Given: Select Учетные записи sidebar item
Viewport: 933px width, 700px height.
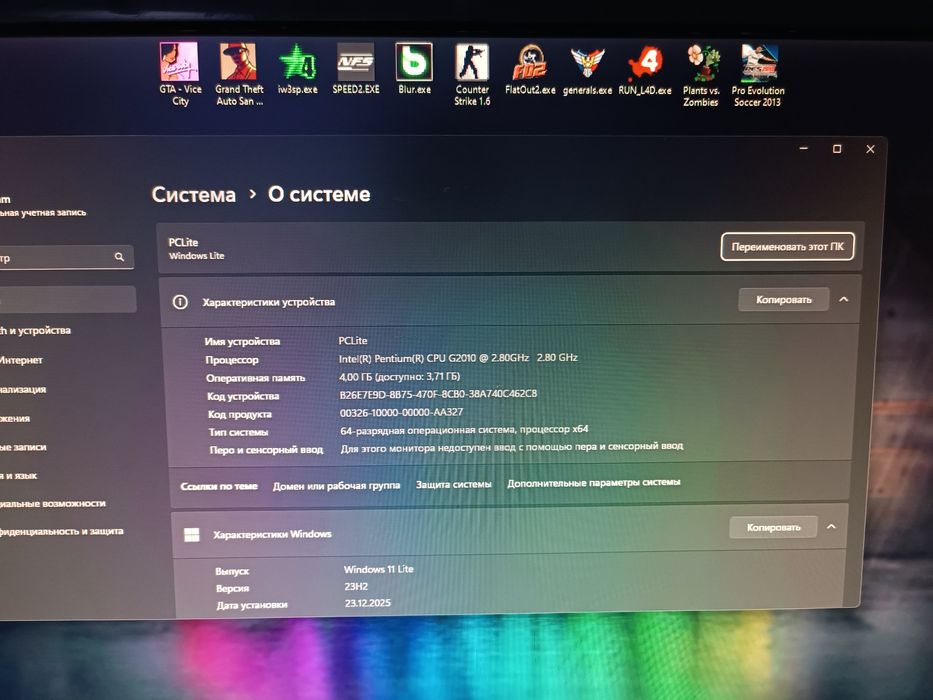Looking at the screenshot, I should (x=23, y=447).
